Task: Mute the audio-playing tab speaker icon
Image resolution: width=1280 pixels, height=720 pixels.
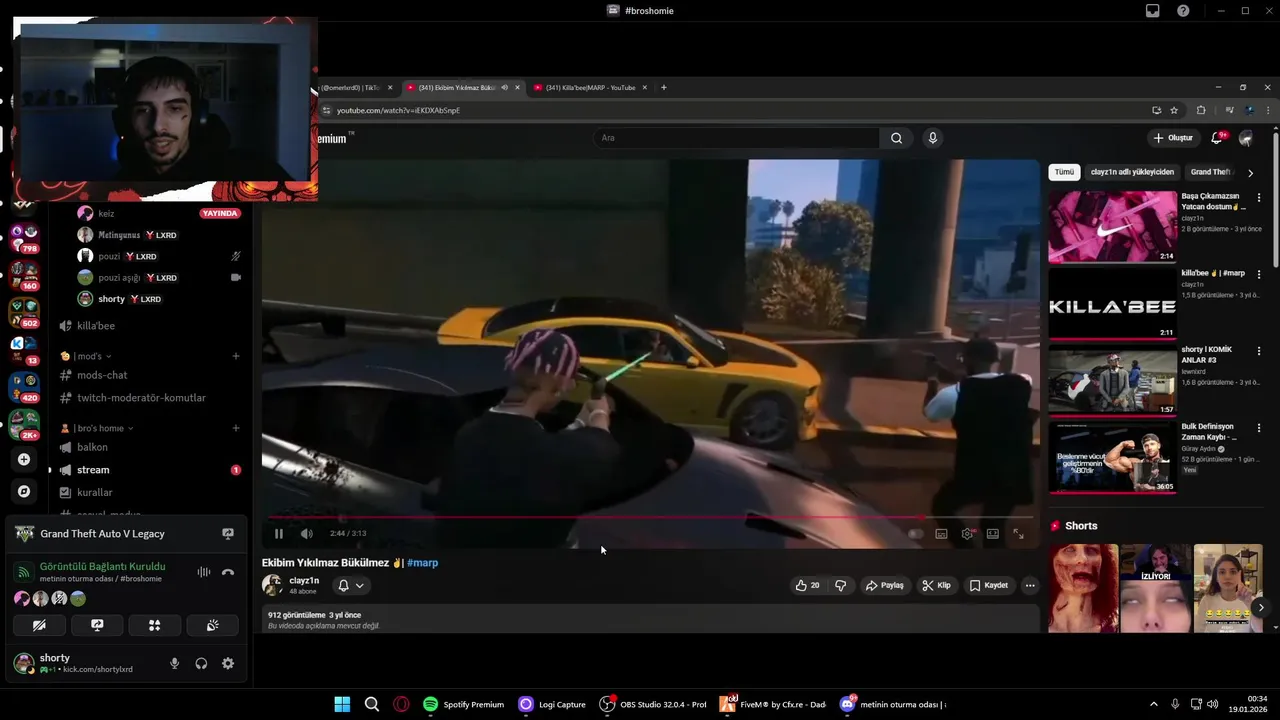Action: tap(504, 88)
